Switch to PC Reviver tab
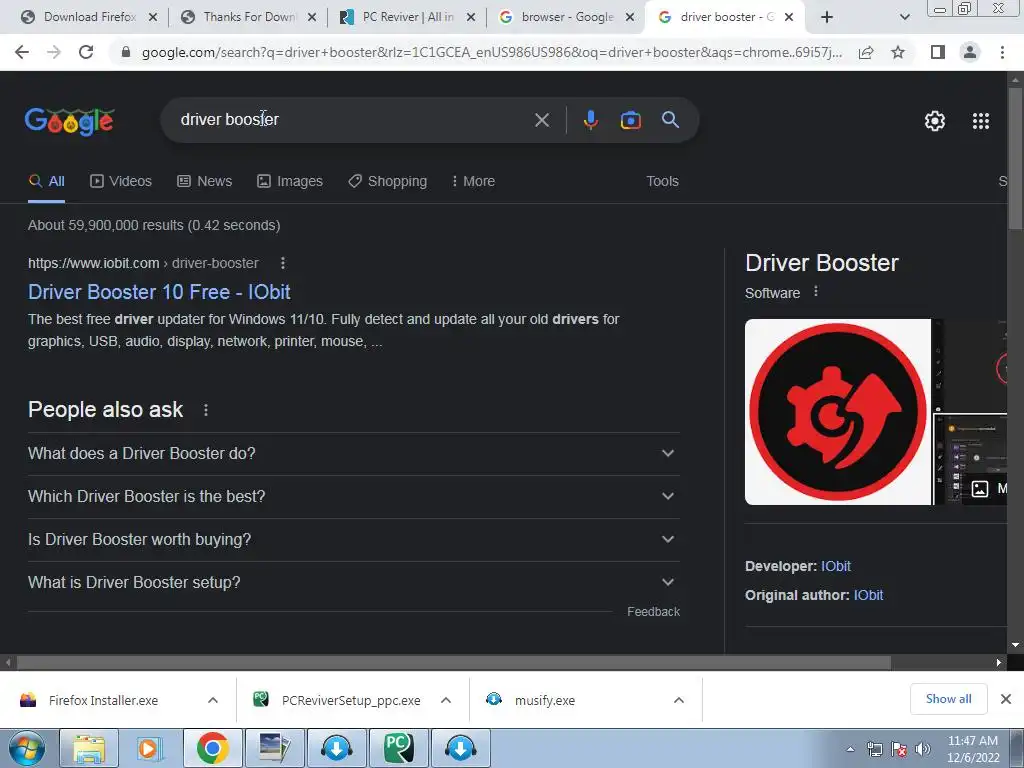This screenshot has width=1024, height=768. click(x=408, y=17)
